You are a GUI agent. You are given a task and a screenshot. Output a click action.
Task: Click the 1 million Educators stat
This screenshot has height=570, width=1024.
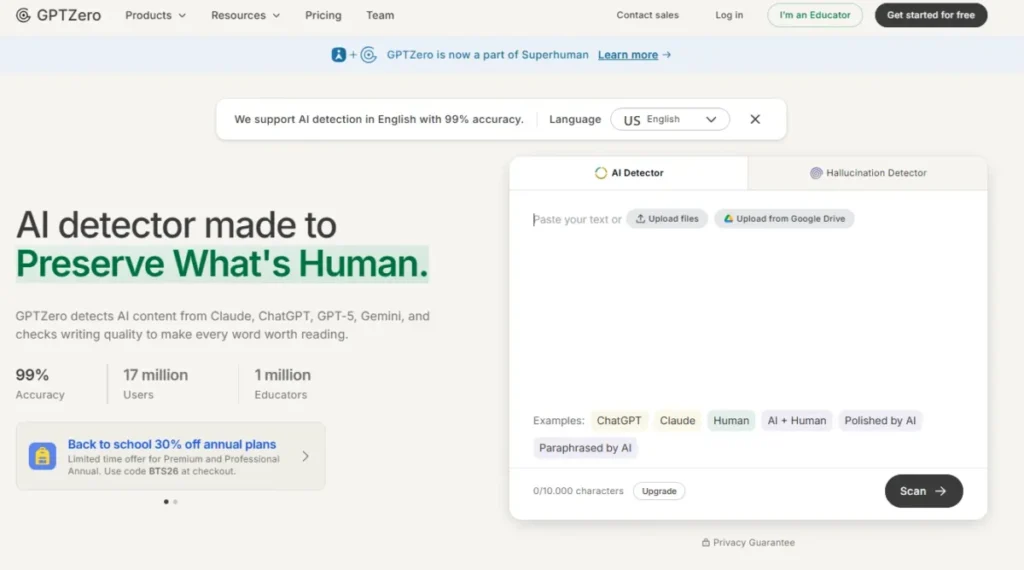[282, 384]
